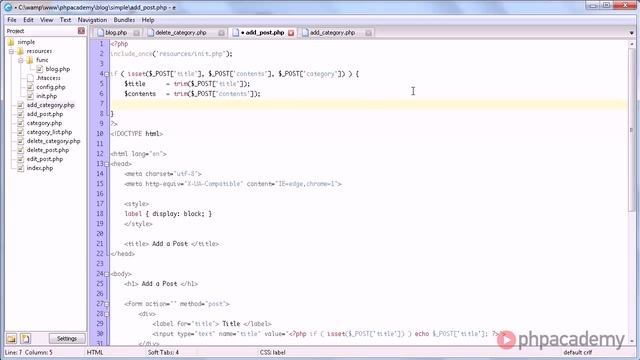
Task: Open the Bundles menu
Action: pos(124,20)
